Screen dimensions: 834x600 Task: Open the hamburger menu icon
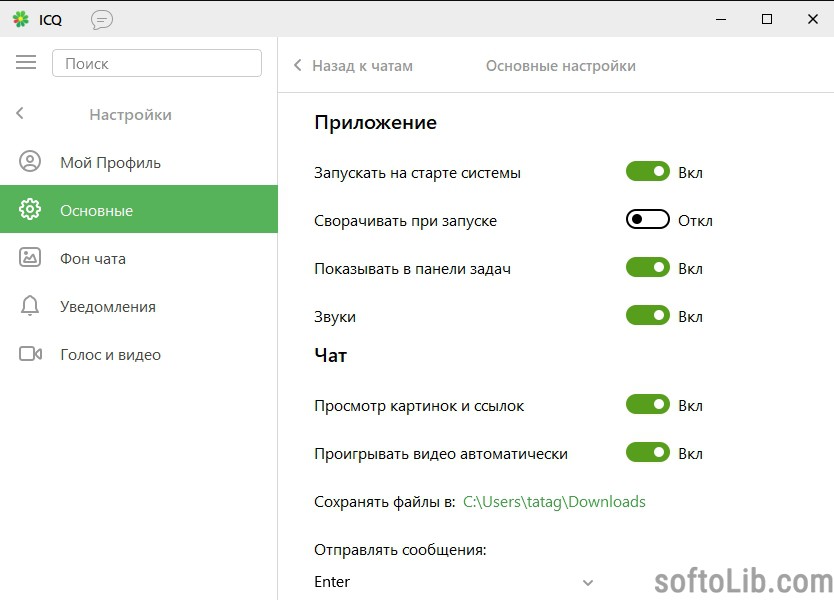click(x=26, y=63)
